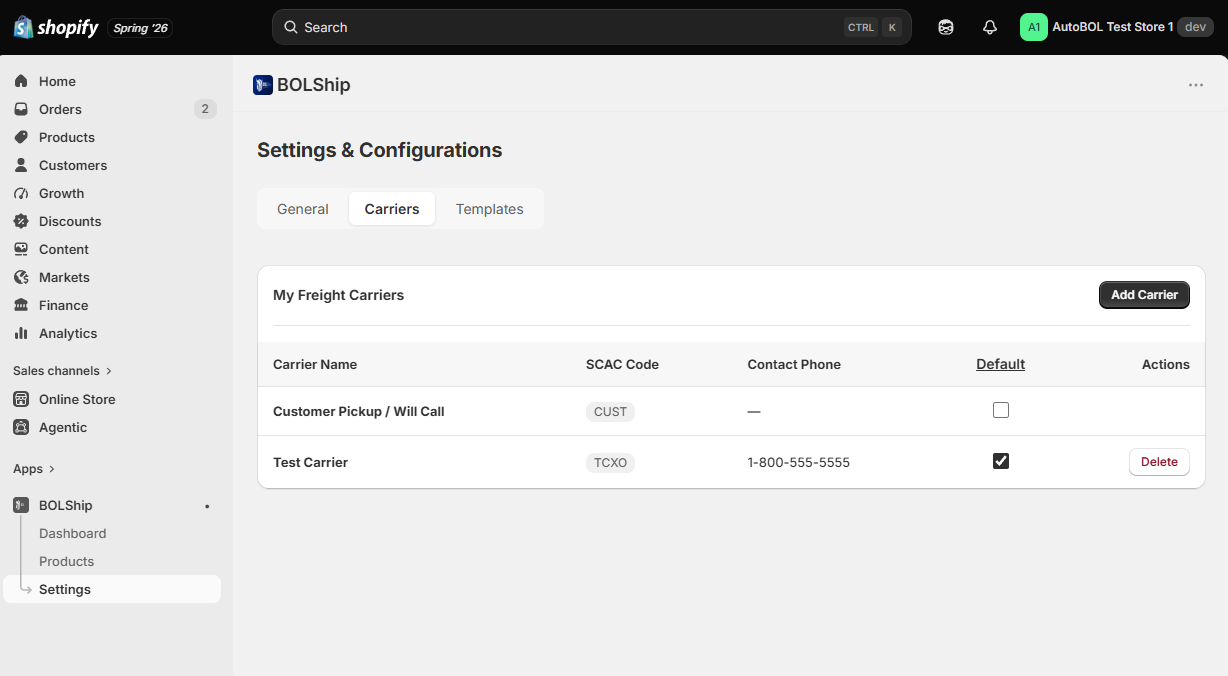Open the three-dots menu in BOLShip header
Image resolution: width=1228 pixels, height=676 pixels.
click(1196, 85)
